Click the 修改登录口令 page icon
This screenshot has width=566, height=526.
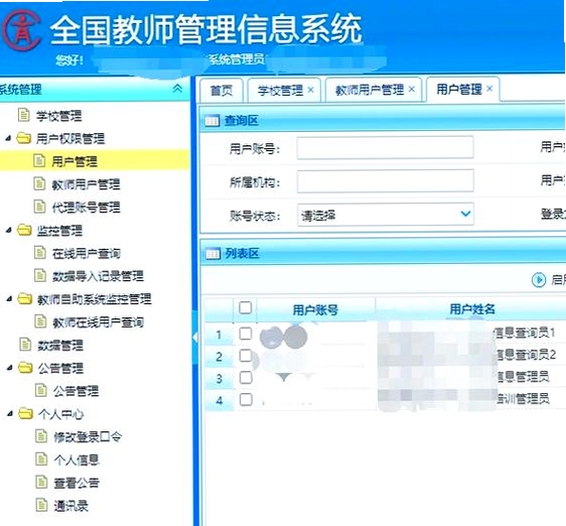pyautogui.click(x=41, y=436)
